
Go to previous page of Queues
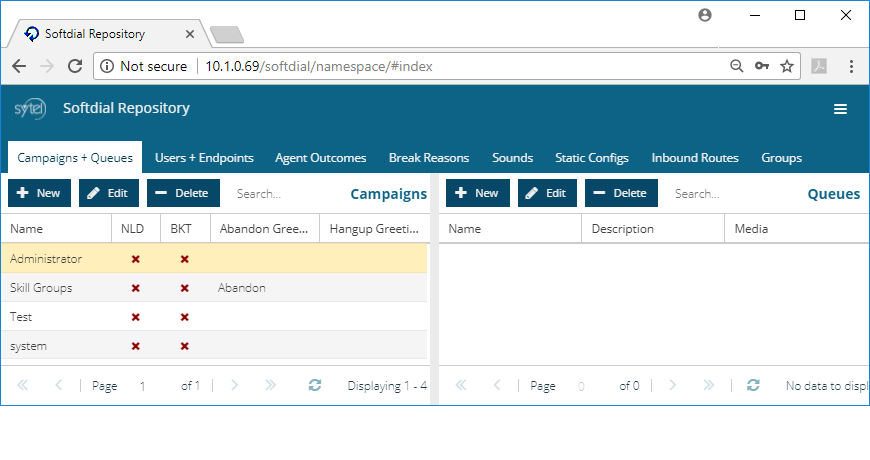point(497,385)
